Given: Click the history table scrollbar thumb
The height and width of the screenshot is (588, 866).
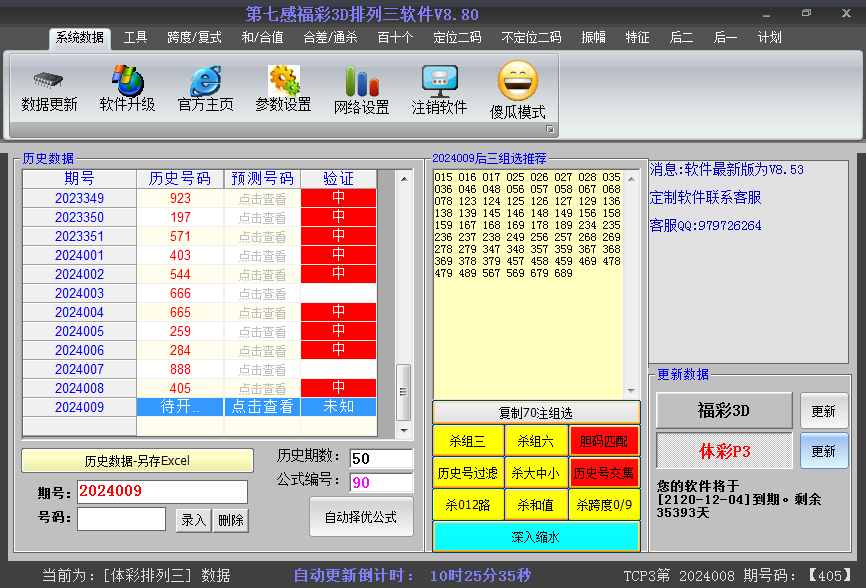Looking at the screenshot, I should click(x=404, y=392).
